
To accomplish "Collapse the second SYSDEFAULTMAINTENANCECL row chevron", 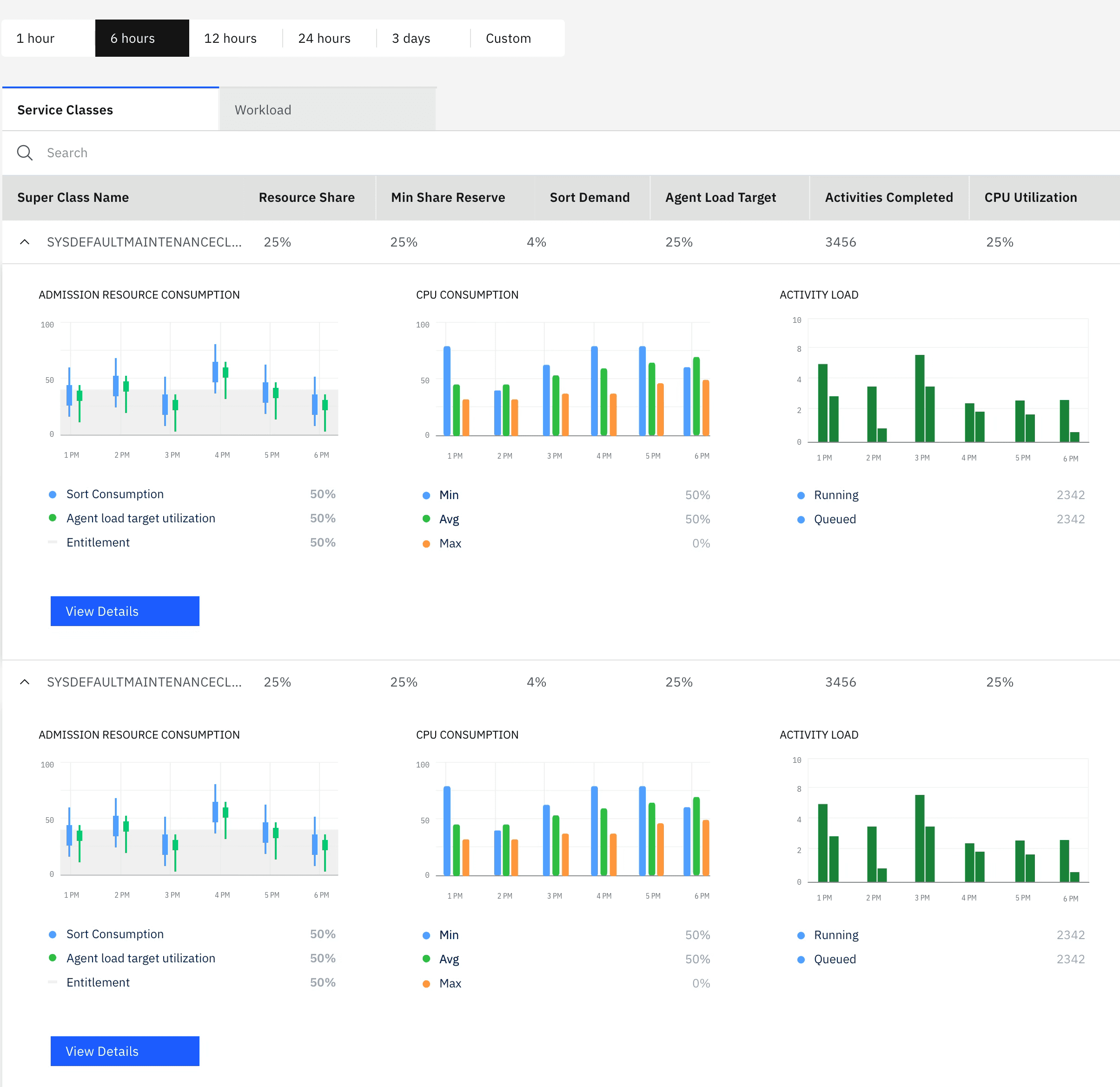I will click(x=25, y=681).
